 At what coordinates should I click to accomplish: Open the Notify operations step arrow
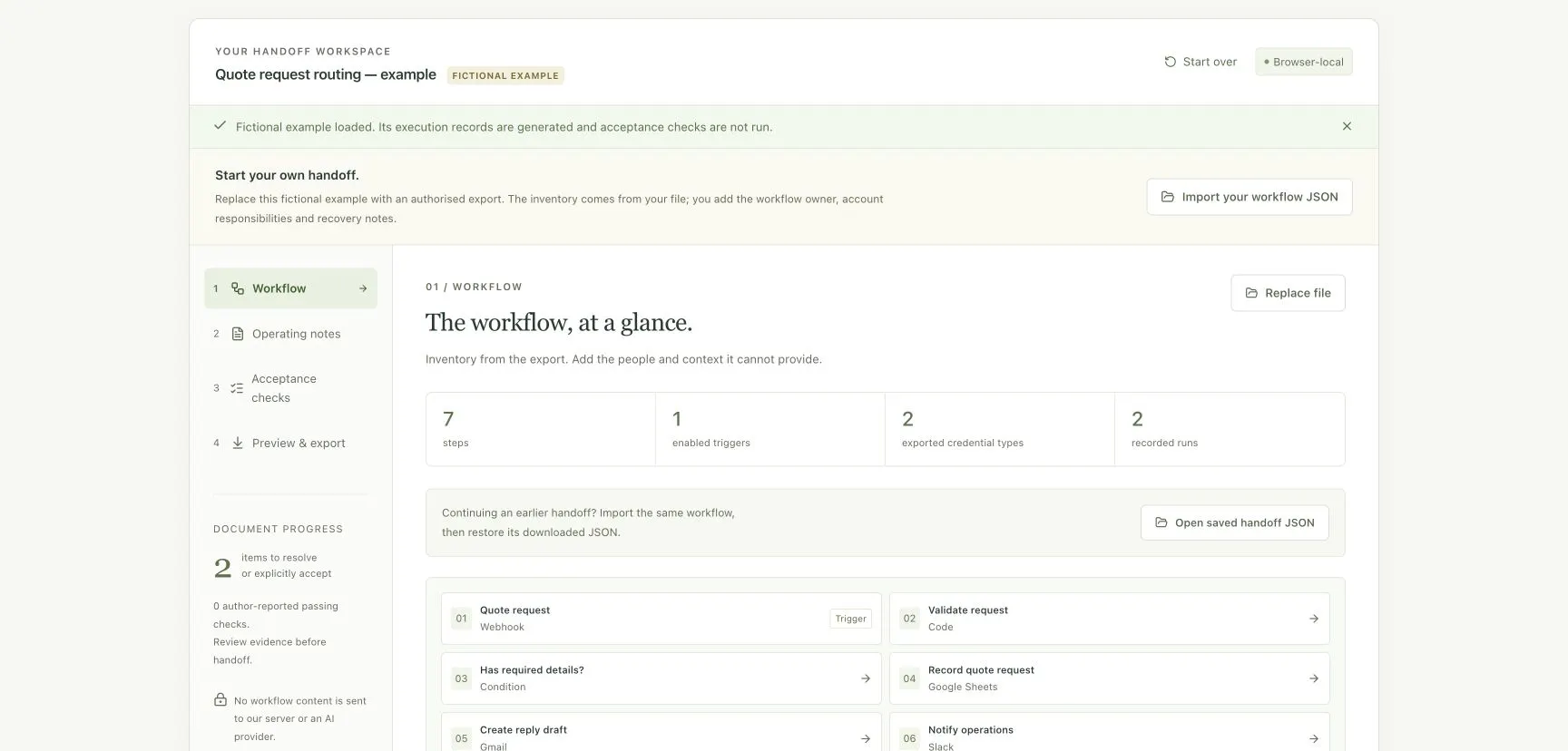1314,738
